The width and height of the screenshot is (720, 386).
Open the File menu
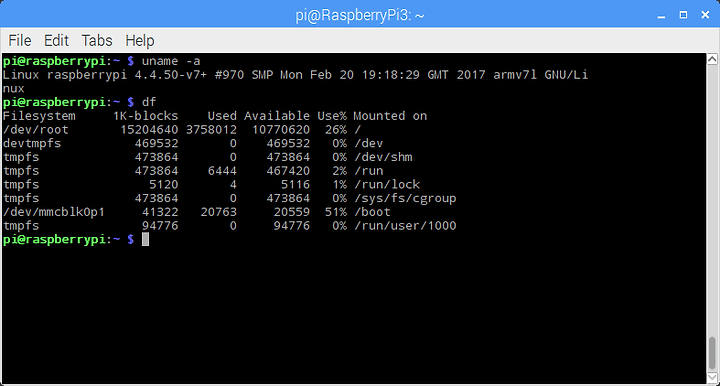click(20, 40)
